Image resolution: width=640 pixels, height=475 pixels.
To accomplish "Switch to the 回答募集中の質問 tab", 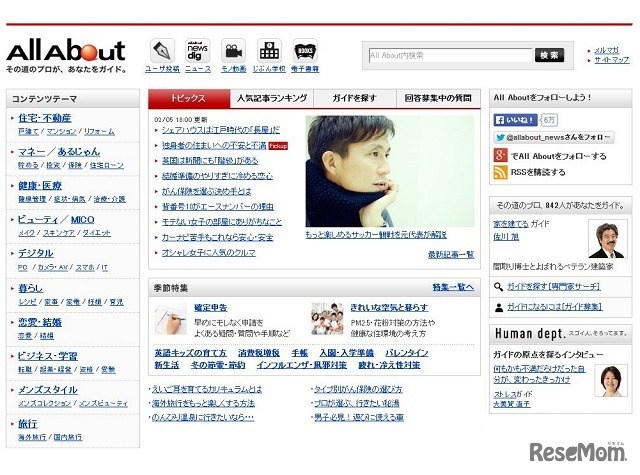I will 438,98.
